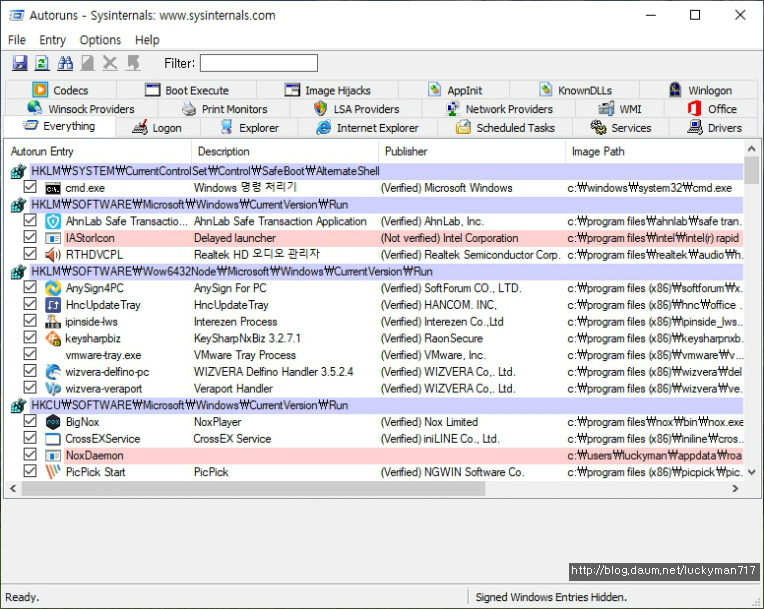Disable the AhnLab Safe Transaction entry checkbox

pyautogui.click(x=30, y=220)
